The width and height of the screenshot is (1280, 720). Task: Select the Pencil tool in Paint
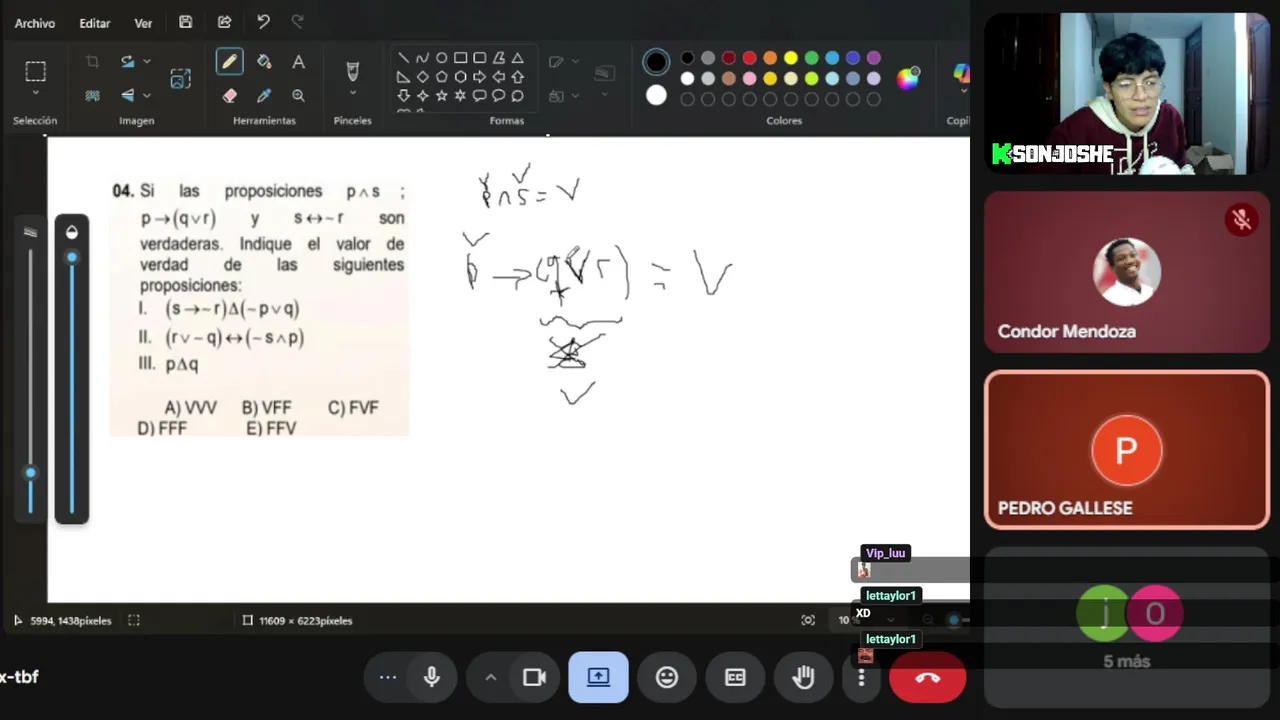pyautogui.click(x=229, y=62)
